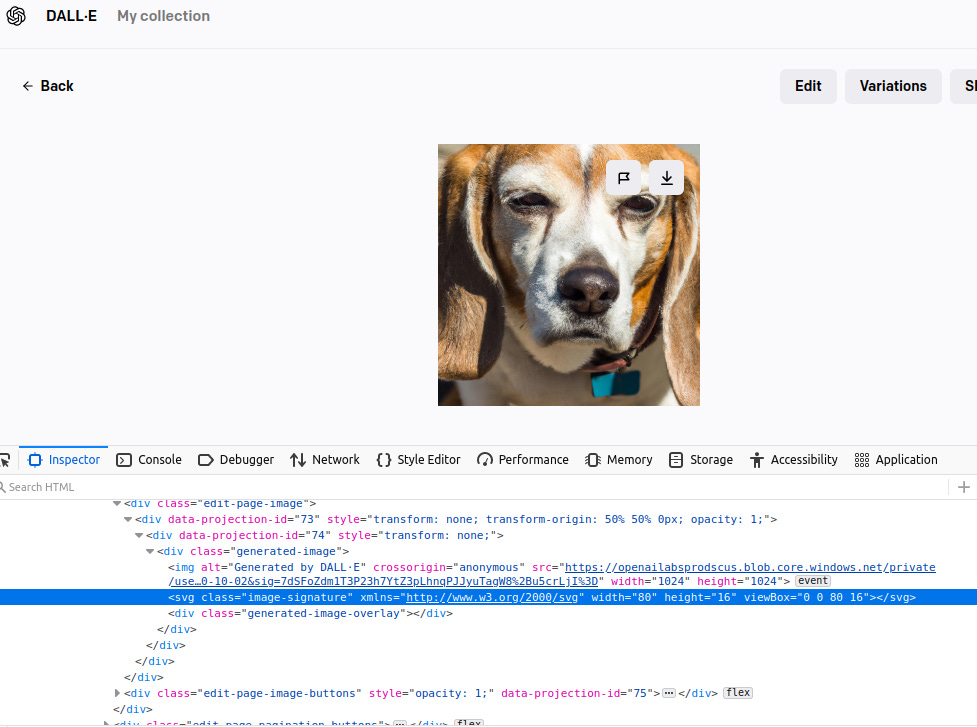Select the img Generated by DALL·E node
The width and height of the screenshot is (977, 727).
click(488, 574)
